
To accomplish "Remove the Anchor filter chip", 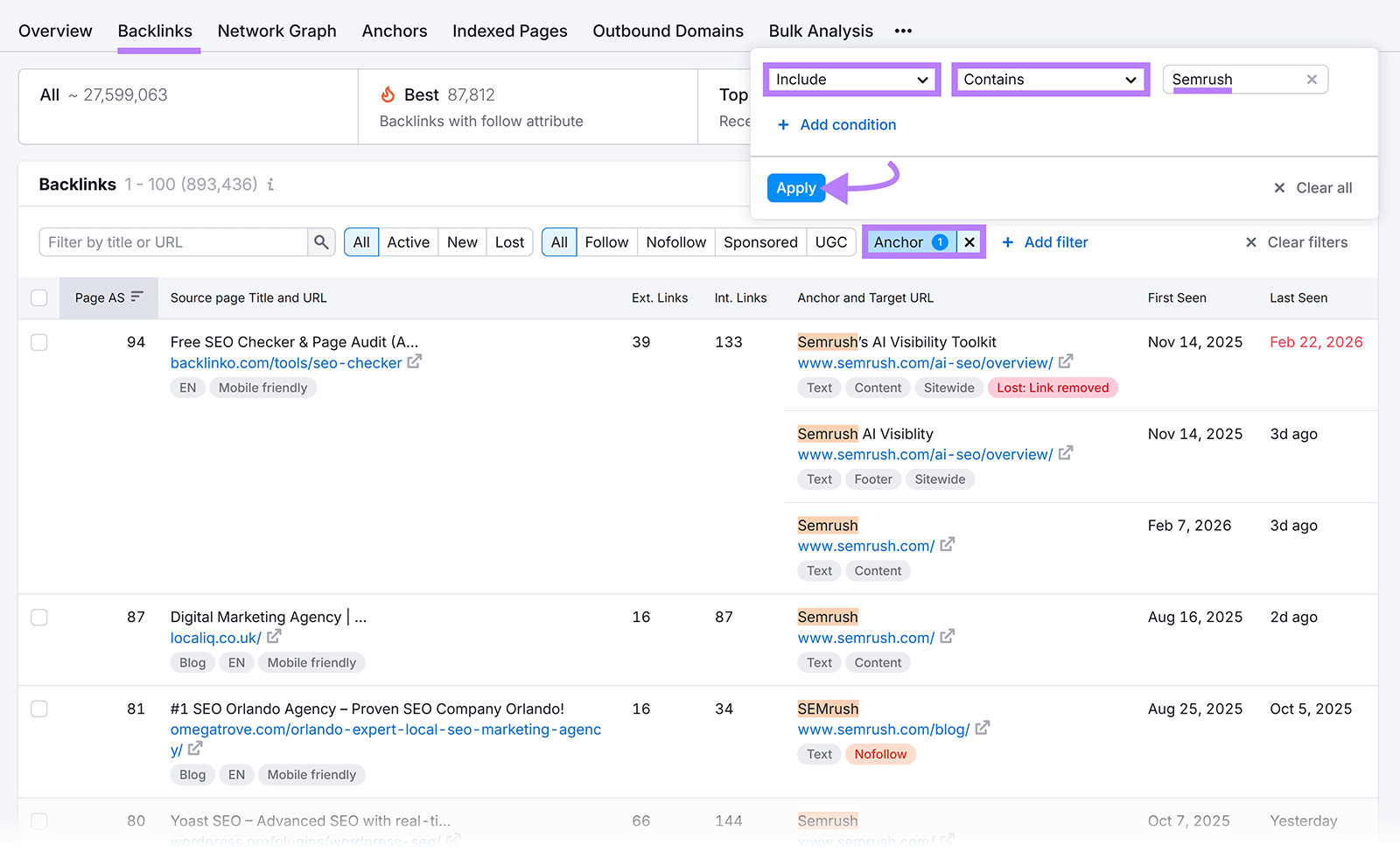I will coord(969,242).
